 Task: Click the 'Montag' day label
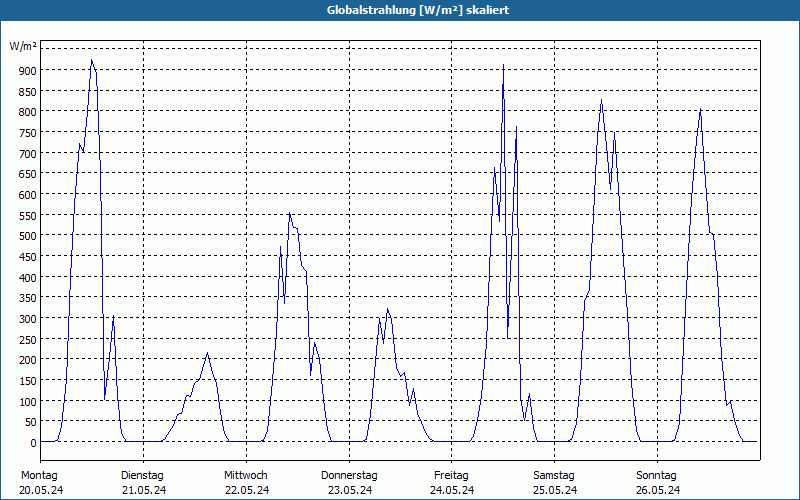[39, 476]
